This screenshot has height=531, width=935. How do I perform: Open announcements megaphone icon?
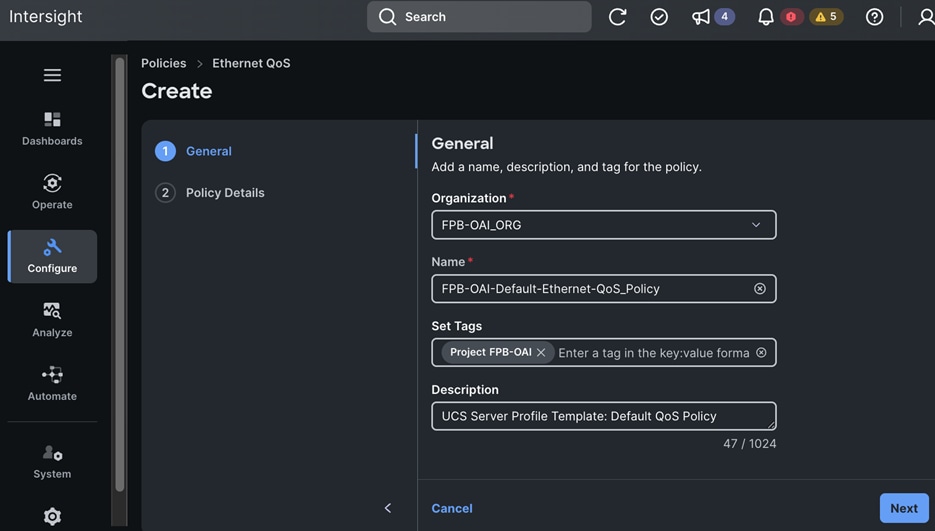701,17
